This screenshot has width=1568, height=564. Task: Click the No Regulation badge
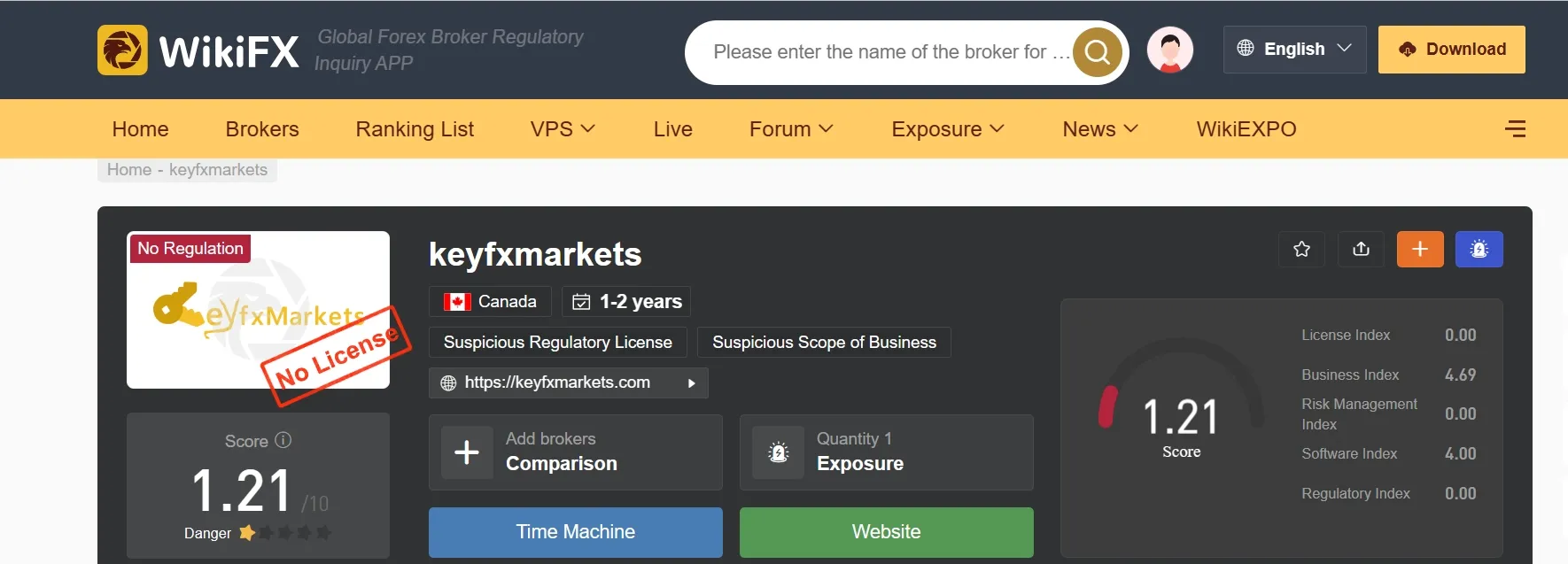pos(190,249)
